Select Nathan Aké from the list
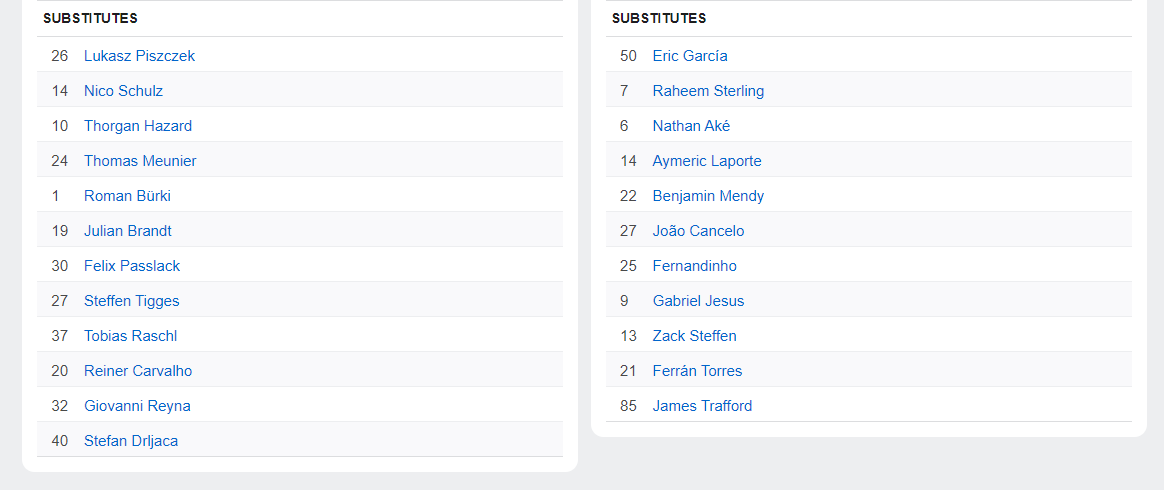Screen dimensions: 1164x490 click(691, 126)
